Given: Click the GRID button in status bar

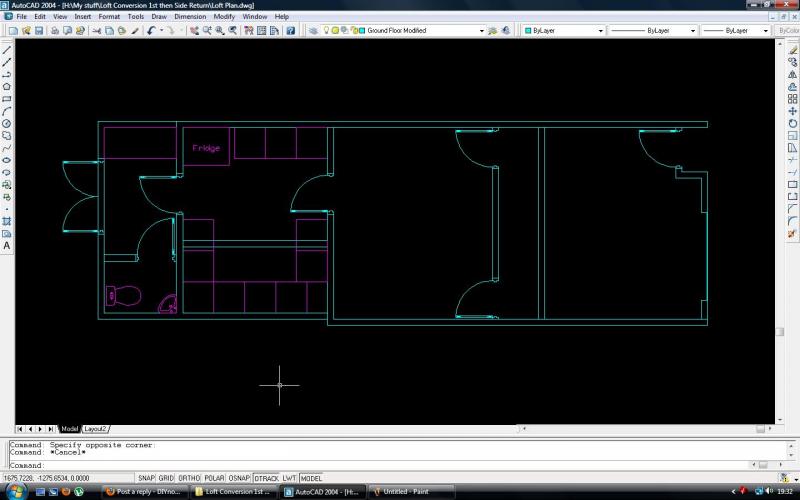Looking at the screenshot, I should pyautogui.click(x=166, y=478).
